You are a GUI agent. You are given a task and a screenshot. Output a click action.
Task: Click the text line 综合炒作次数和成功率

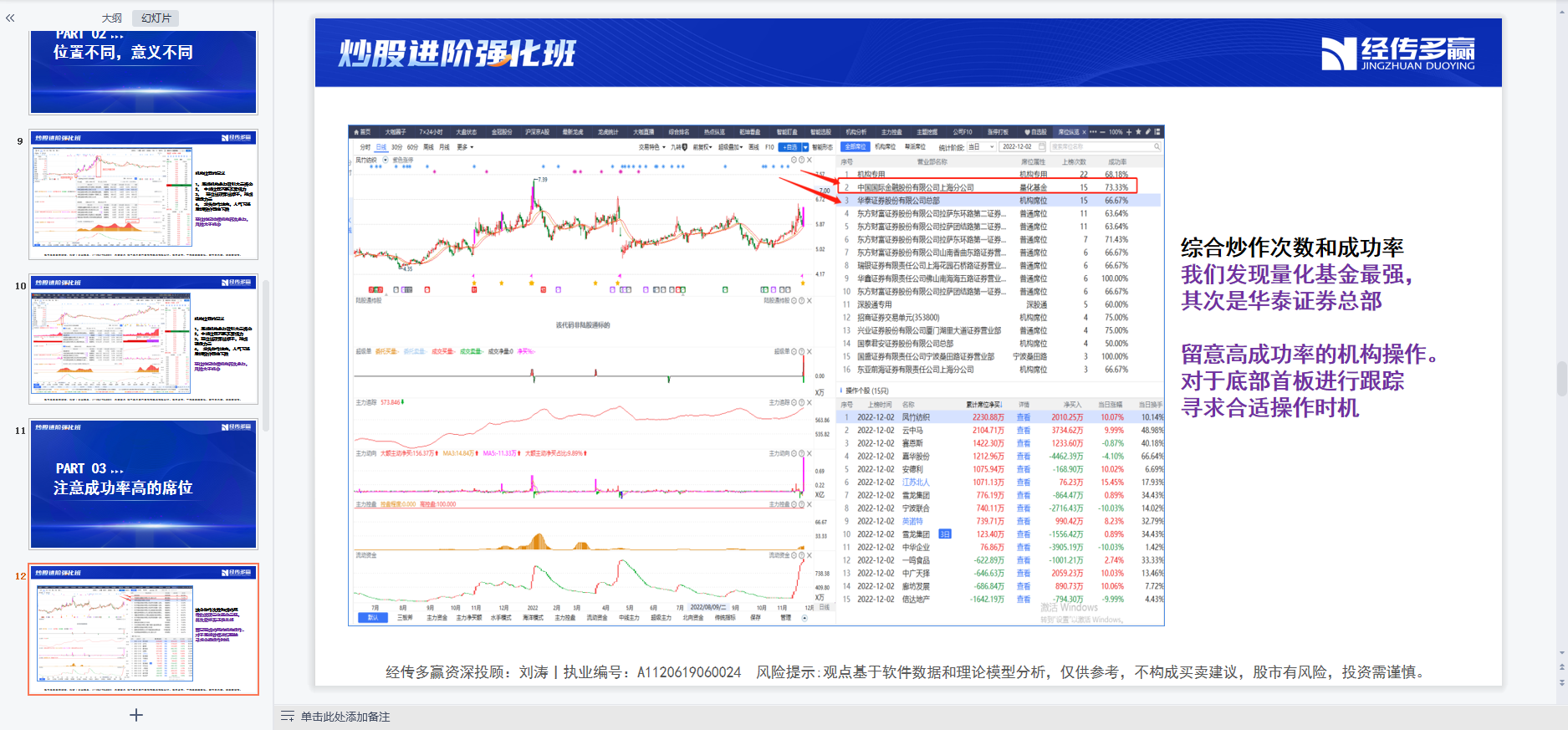(1292, 248)
